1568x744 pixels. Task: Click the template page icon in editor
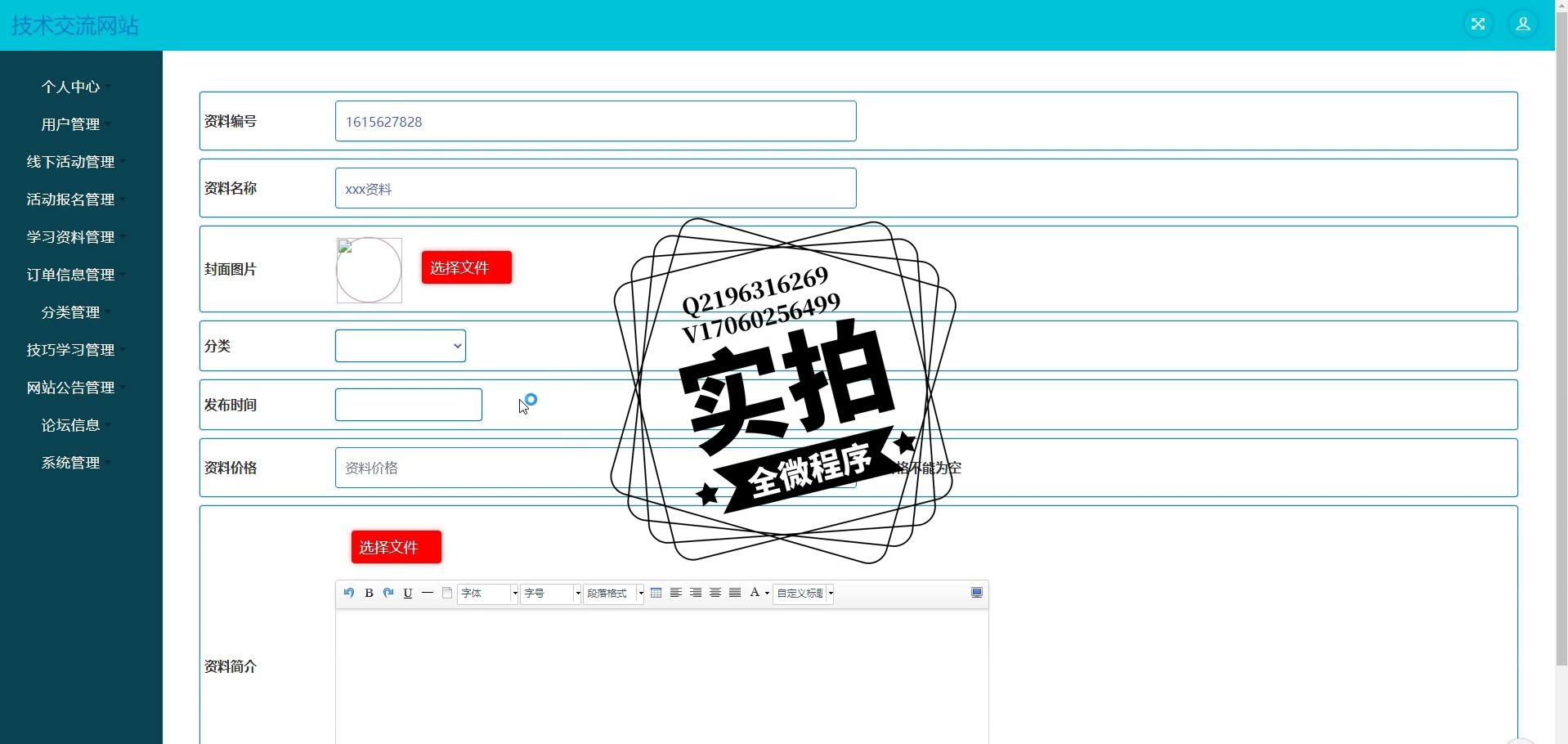pyautogui.click(x=447, y=593)
